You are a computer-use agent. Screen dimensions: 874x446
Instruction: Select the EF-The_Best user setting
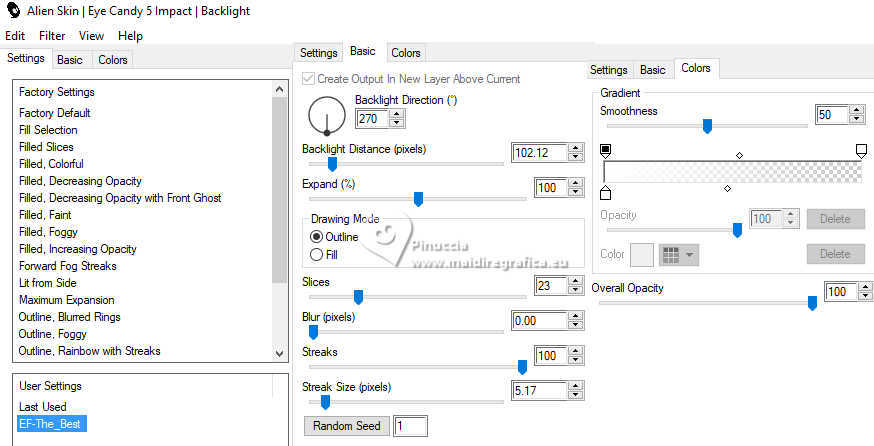coord(52,424)
